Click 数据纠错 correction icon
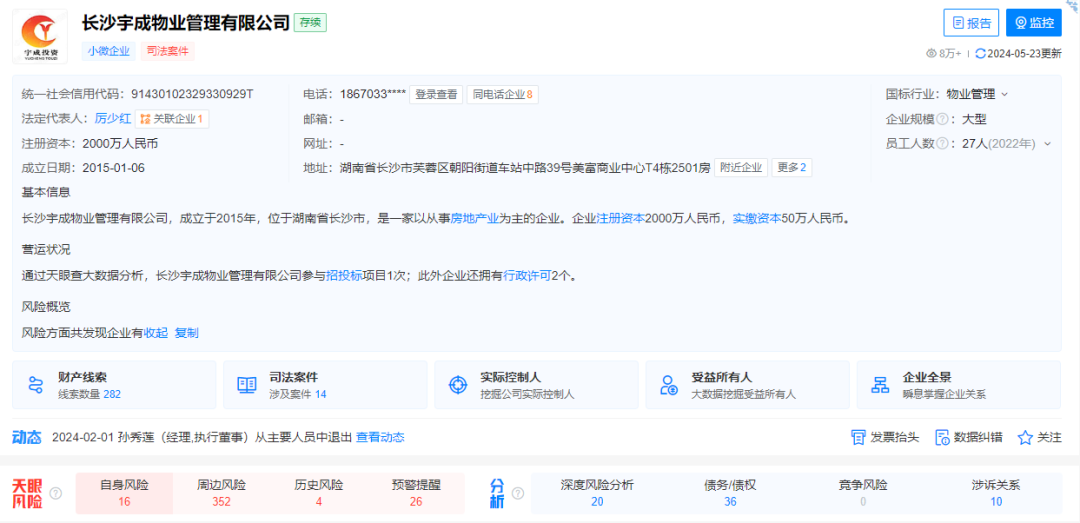 [x=942, y=438]
